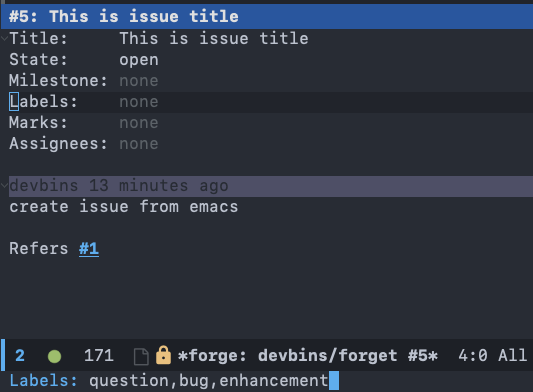Click the Assignees field value none
Screen dimensions: 533x392
pyautogui.click(x=139, y=144)
